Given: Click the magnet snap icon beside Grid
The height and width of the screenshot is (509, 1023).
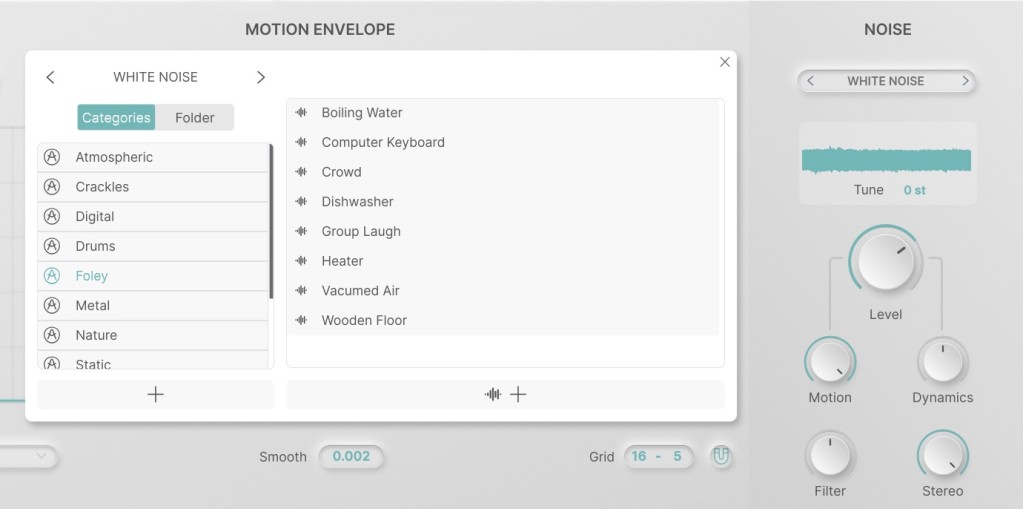Looking at the screenshot, I should (x=721, y=457).
